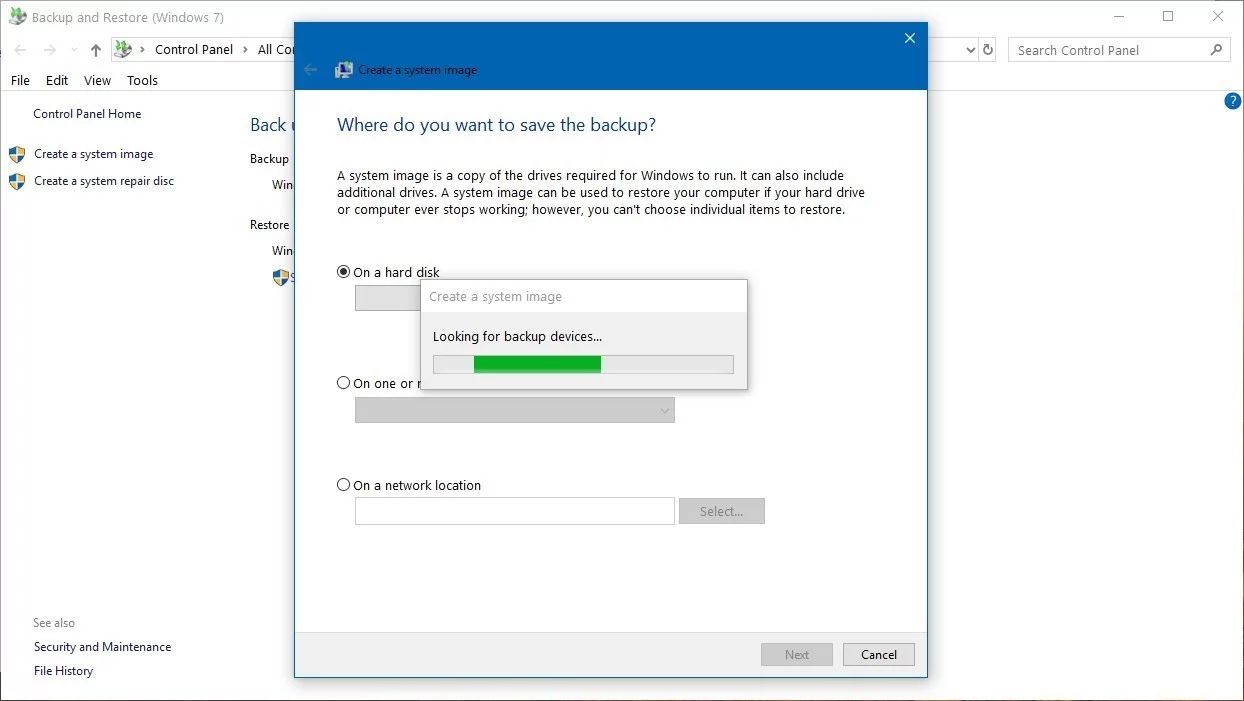Click the "Restore" section label
Screen dimensions: 1244x701
[x=269, y=225]
